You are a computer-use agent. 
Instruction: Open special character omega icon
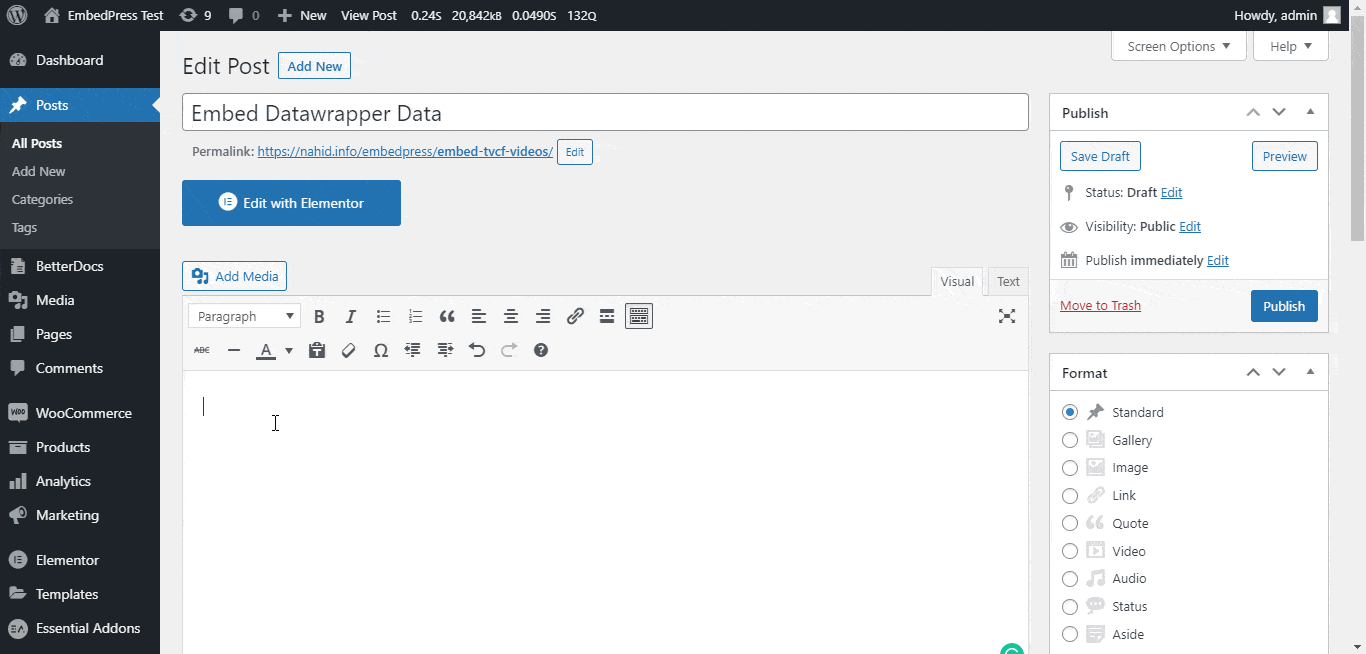381,350
